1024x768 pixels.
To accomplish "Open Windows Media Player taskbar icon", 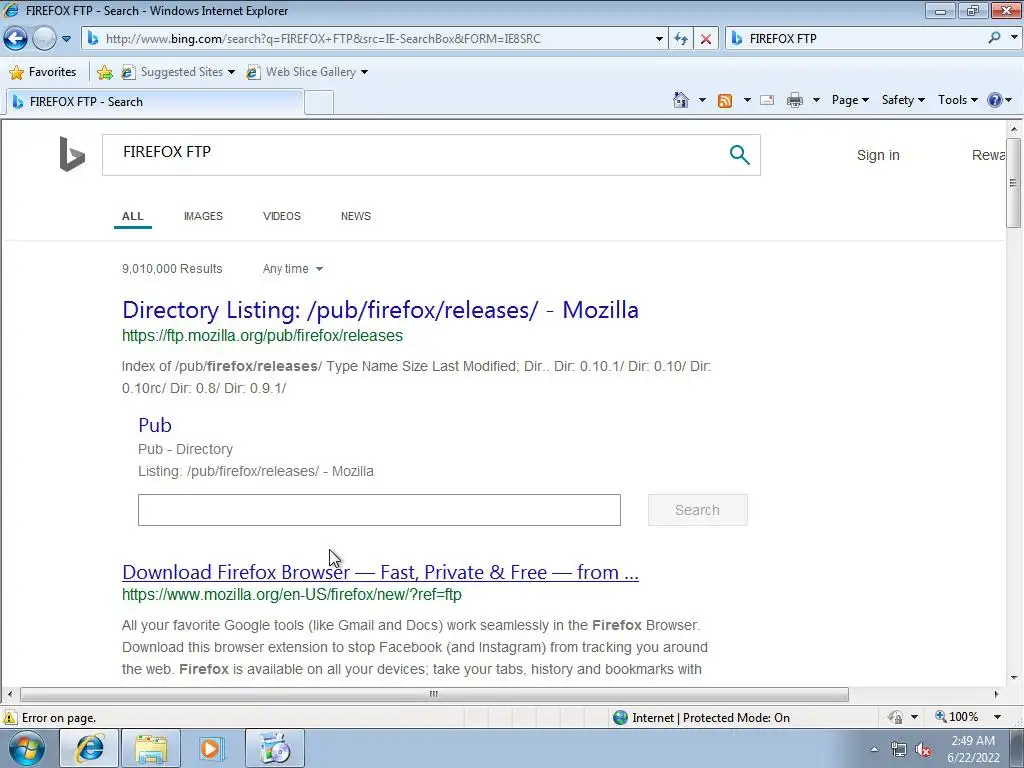I will point(212,748).
